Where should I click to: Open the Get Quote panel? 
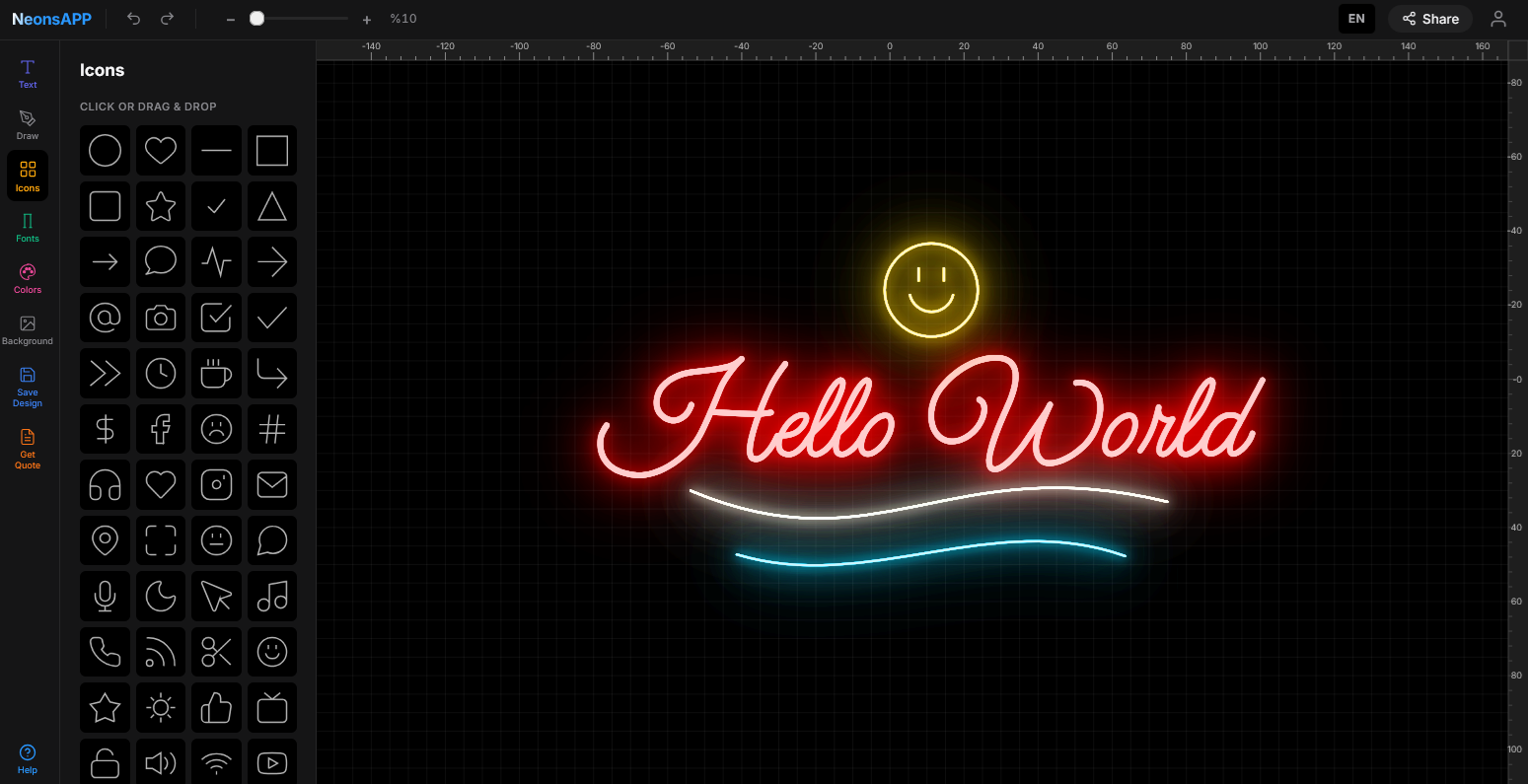point(27,449)
